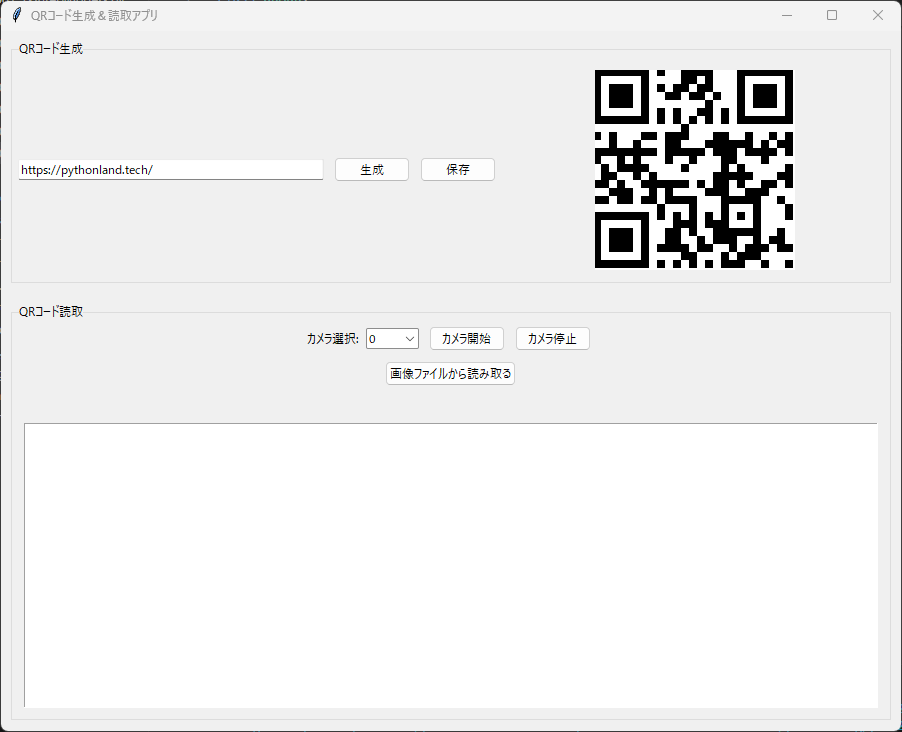
Task: Close the QR code app window
Action: coord(878,15)
